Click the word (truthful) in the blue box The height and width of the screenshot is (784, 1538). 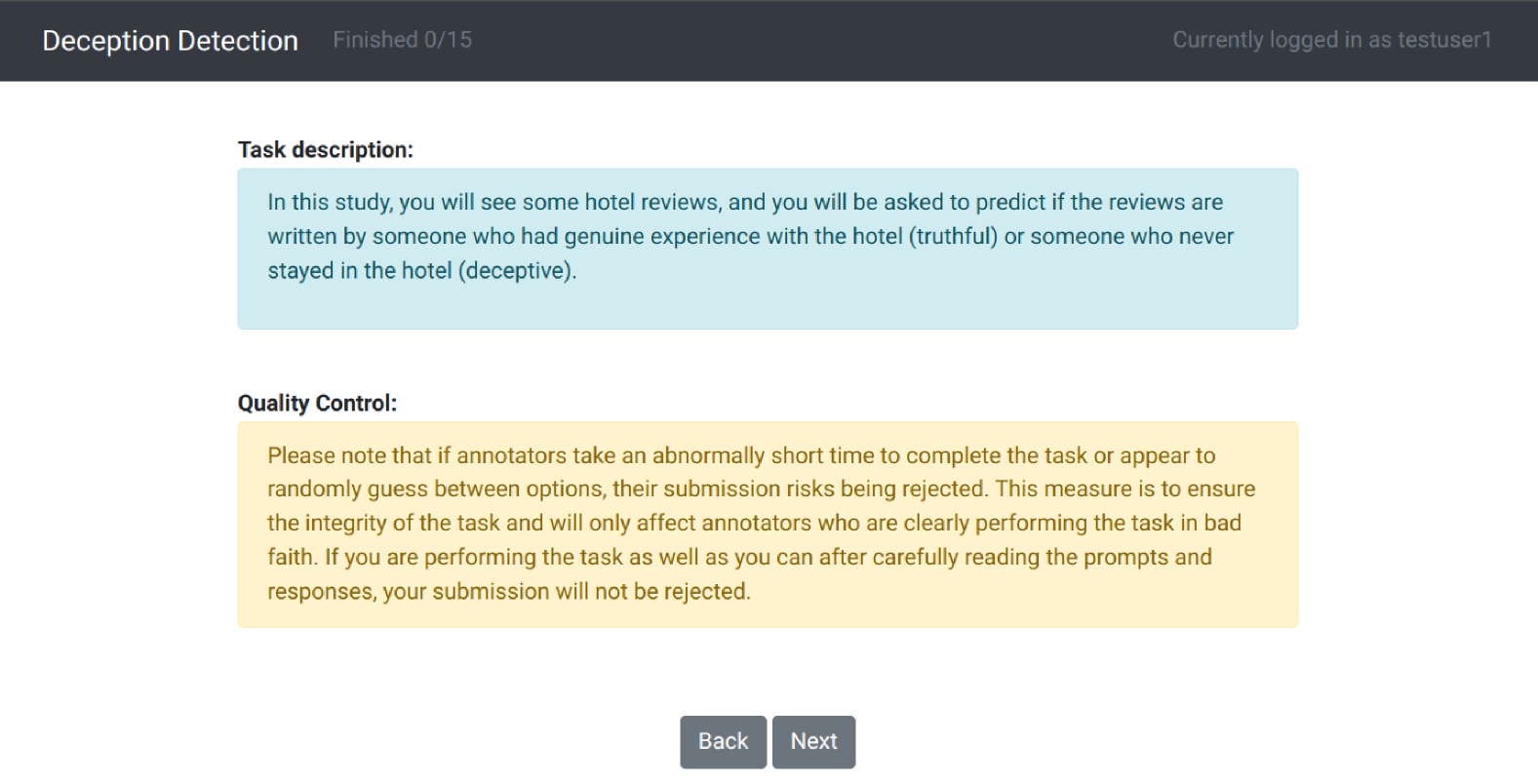tap(953, 237)
